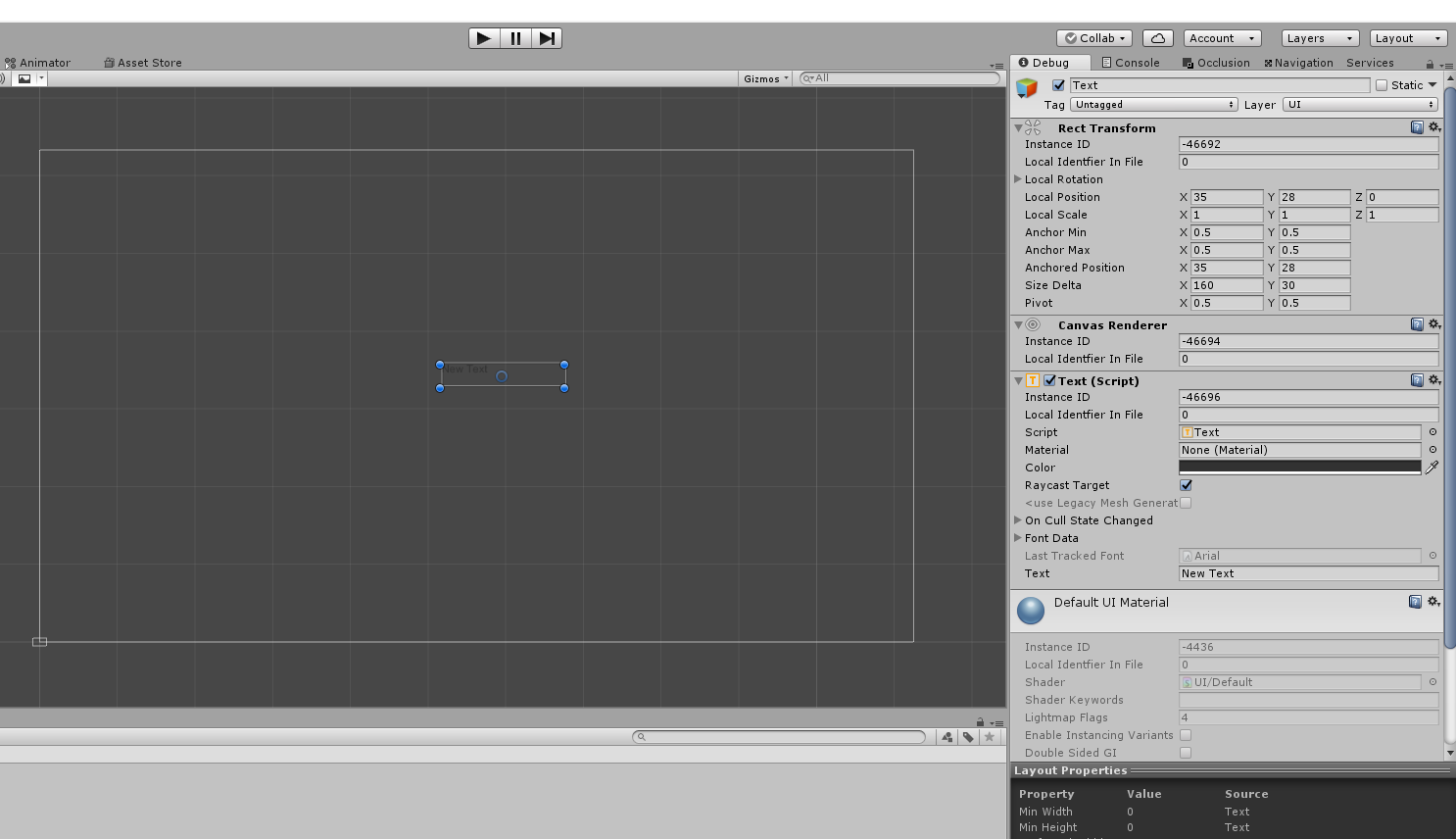Viewport: 1456px width, 839px height.
Task: Switch to the Occlusion tab
Action: [1216, 63]
